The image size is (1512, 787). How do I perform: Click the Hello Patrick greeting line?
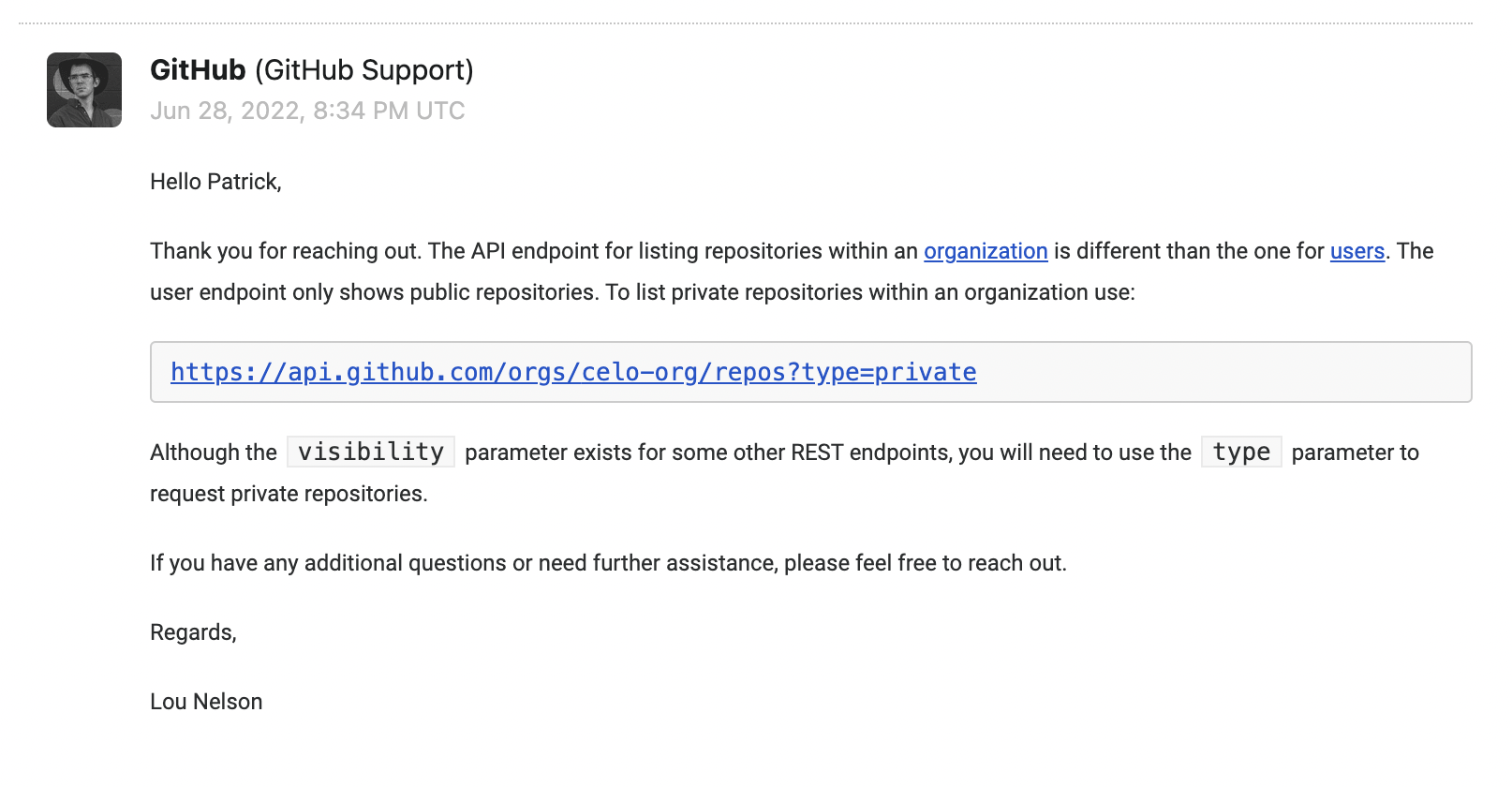click(x=215, y=182)
